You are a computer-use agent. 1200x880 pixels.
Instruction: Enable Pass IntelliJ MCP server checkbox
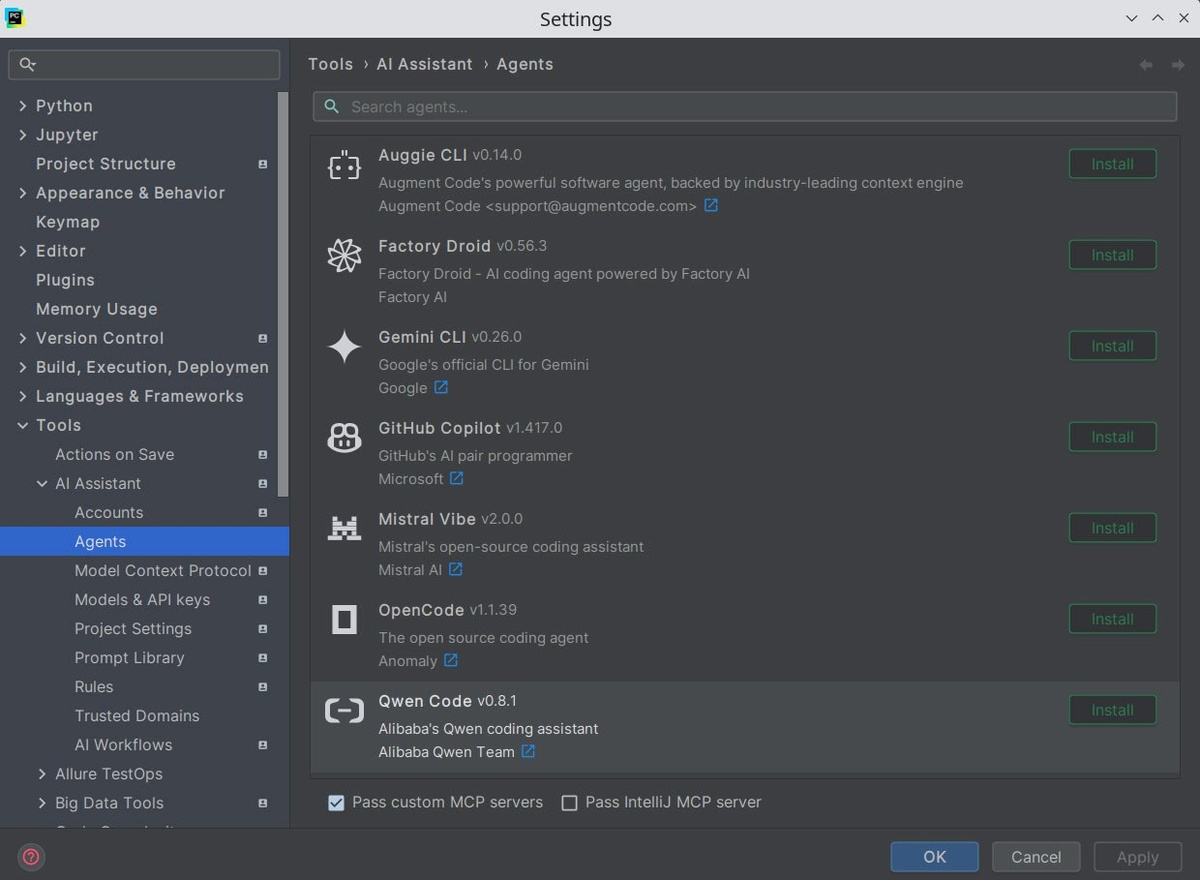click(569, 802)
